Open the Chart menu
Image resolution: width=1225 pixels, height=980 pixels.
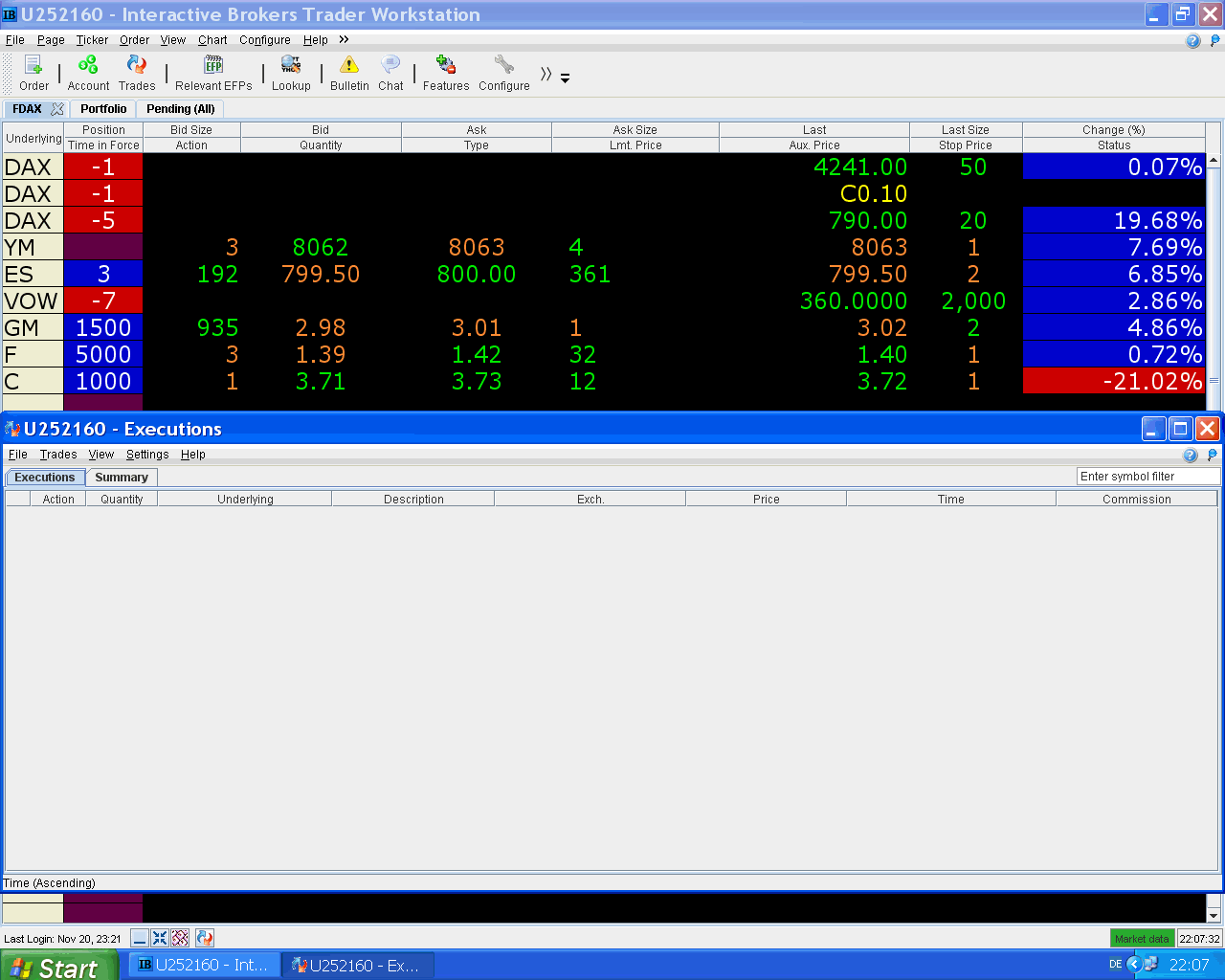[x=212, y=40]
